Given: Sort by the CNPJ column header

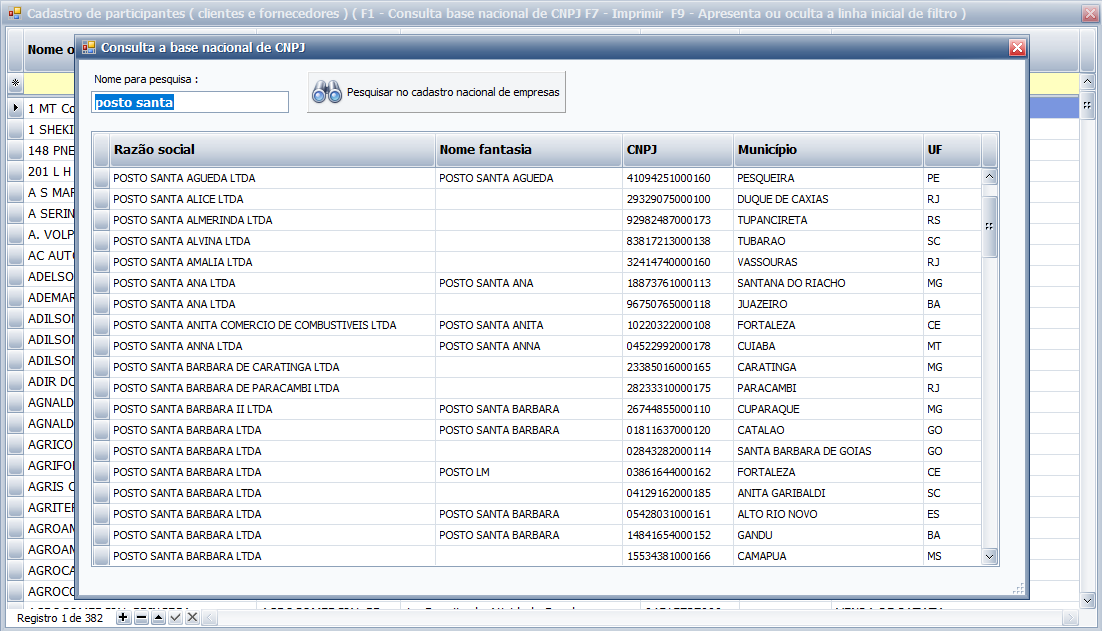Looking at the screenshot, I should click(678, 150).
